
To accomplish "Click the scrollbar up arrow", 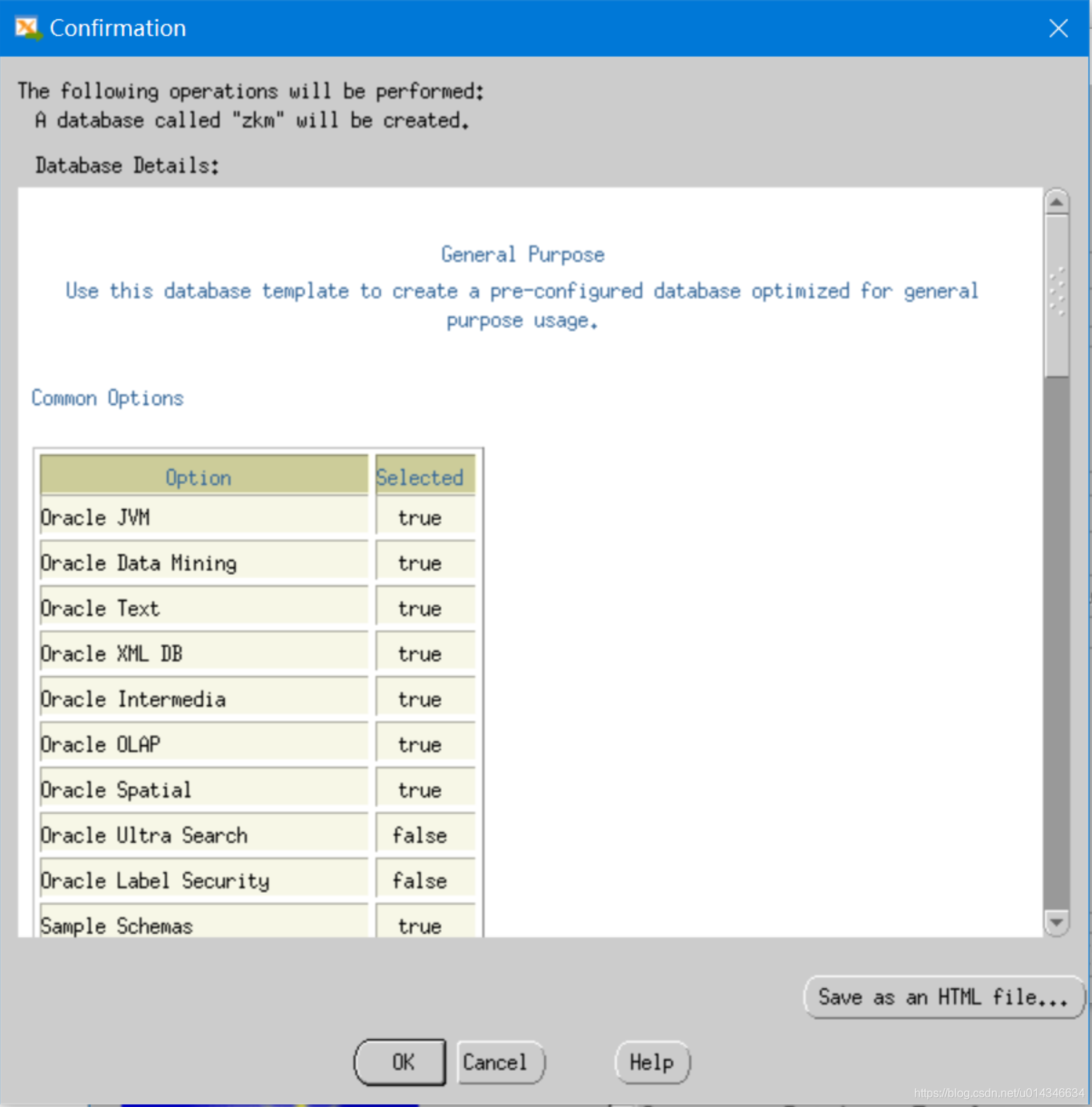I will (x=1056, y=202).
